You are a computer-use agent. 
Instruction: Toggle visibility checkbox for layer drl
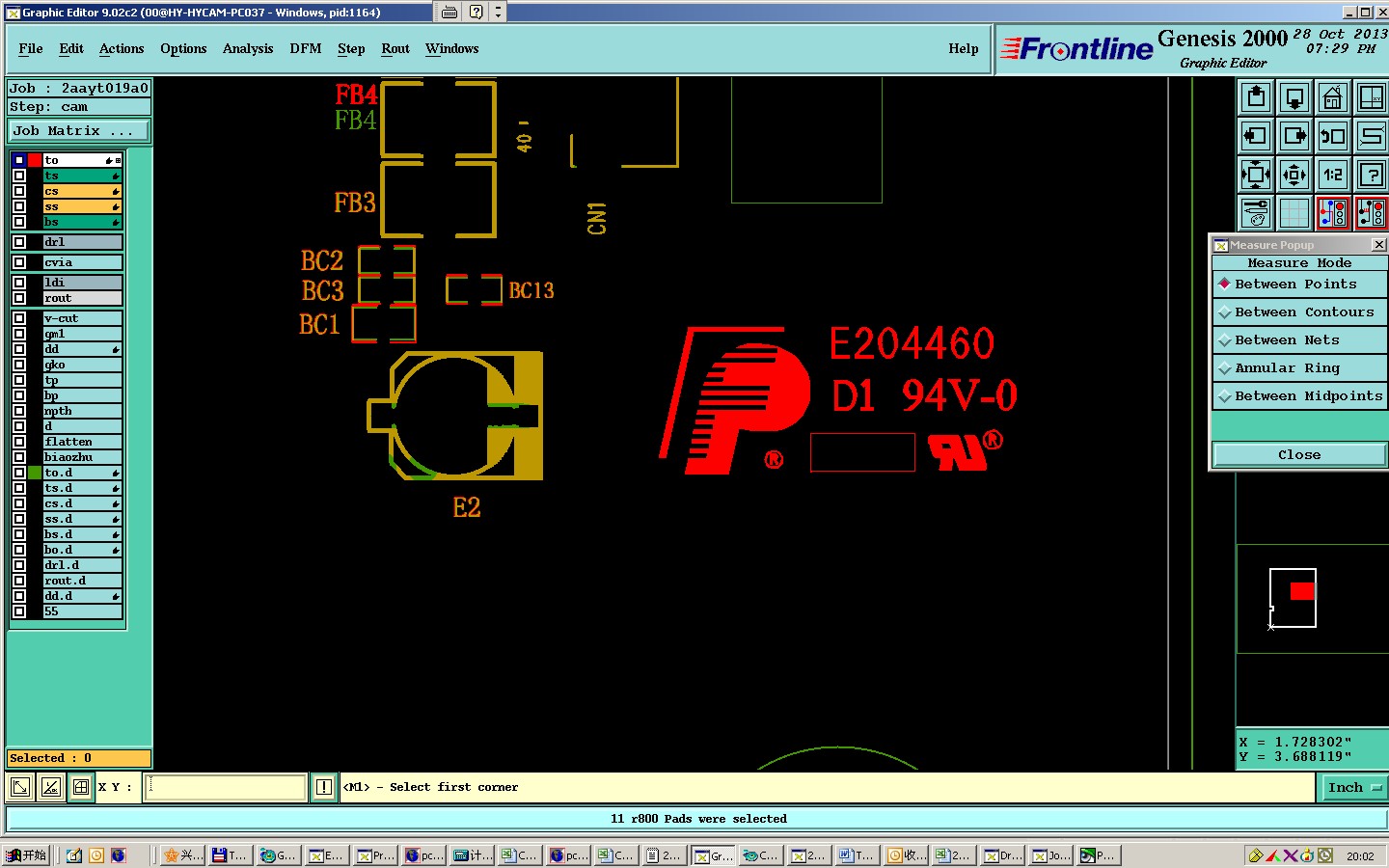[19, 242]
